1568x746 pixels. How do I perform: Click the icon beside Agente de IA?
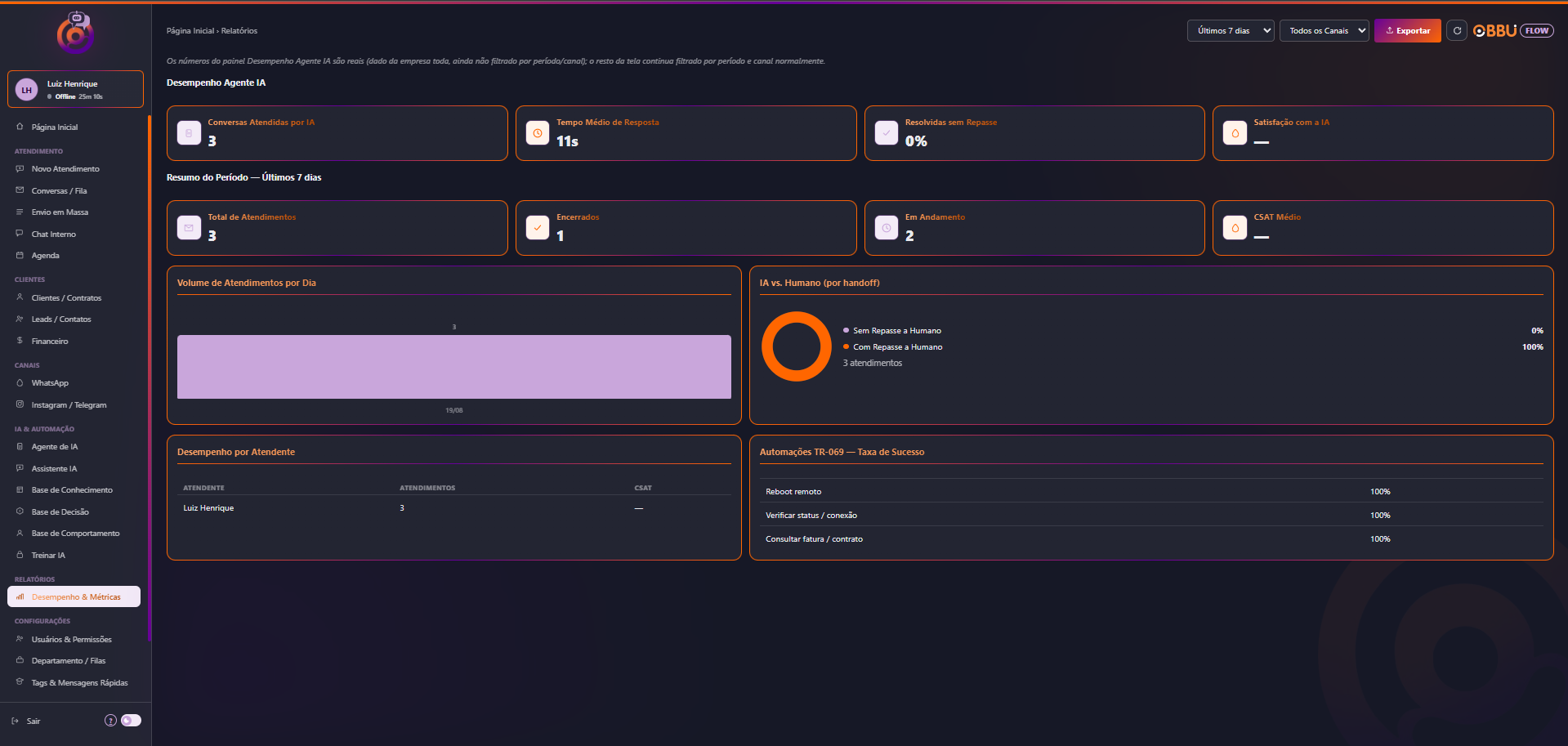coord(20,447)
